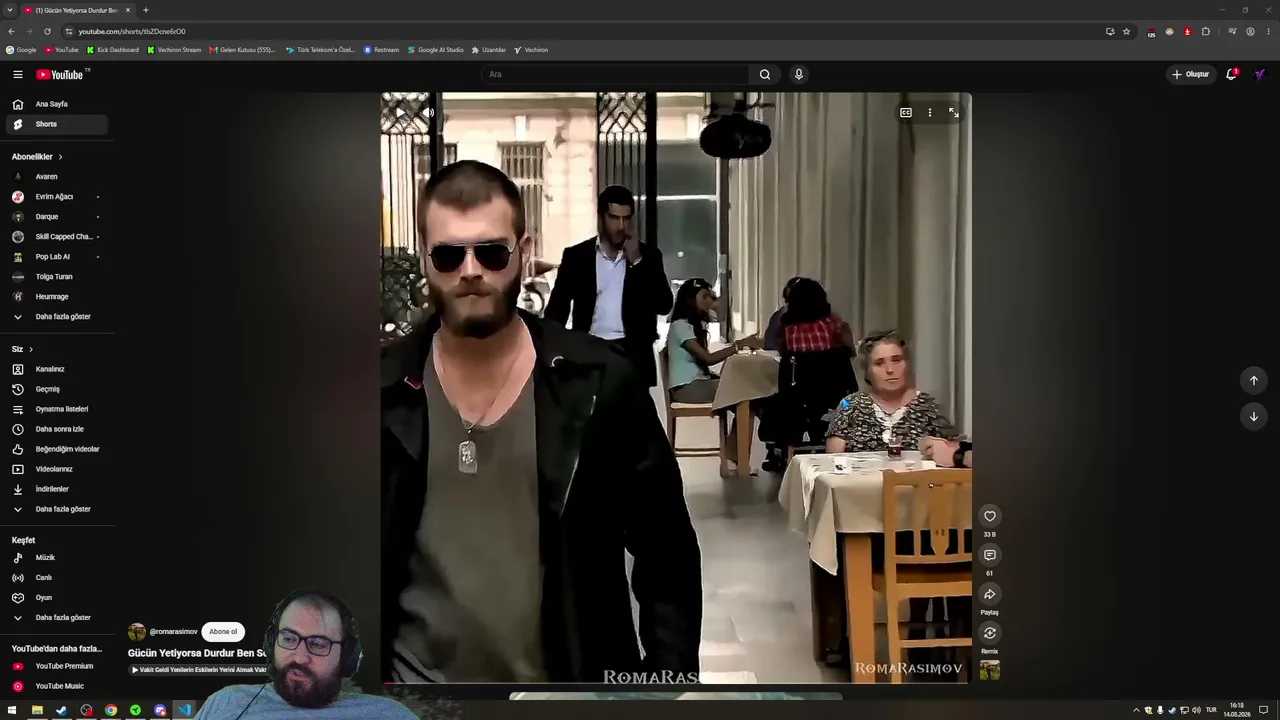
Task: Open the Windows Start menu
Action: (x=12, y=710)
